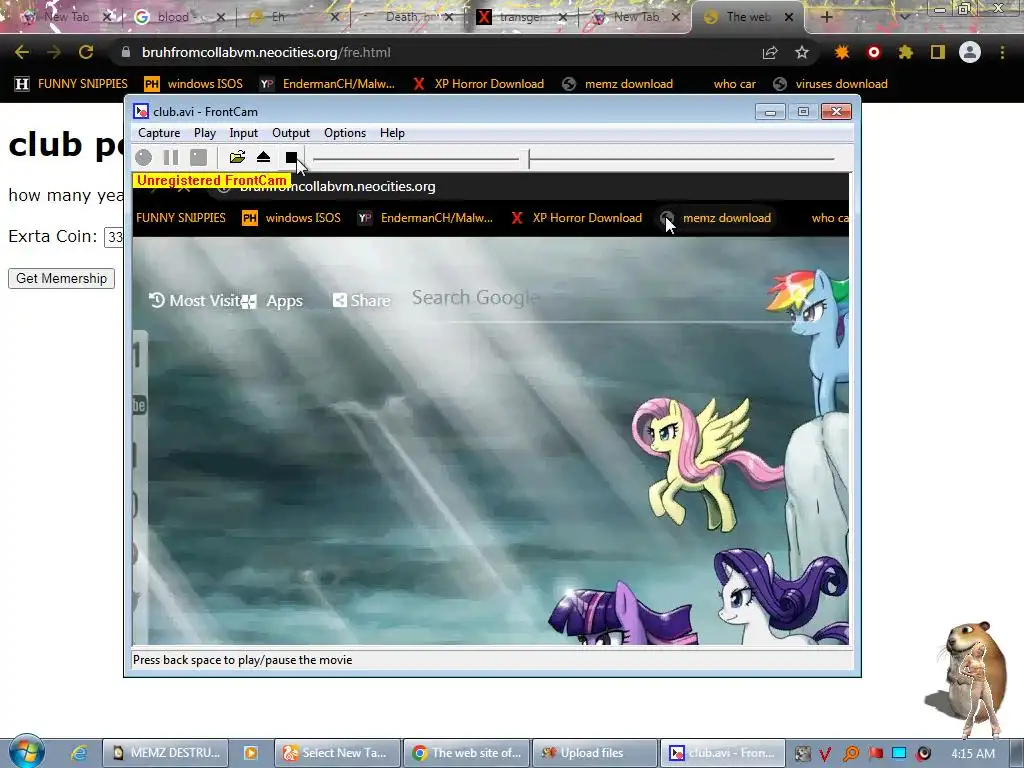Open a file via FrontCam folder icon
The image size is (1024, 768).
click(237, 157)
